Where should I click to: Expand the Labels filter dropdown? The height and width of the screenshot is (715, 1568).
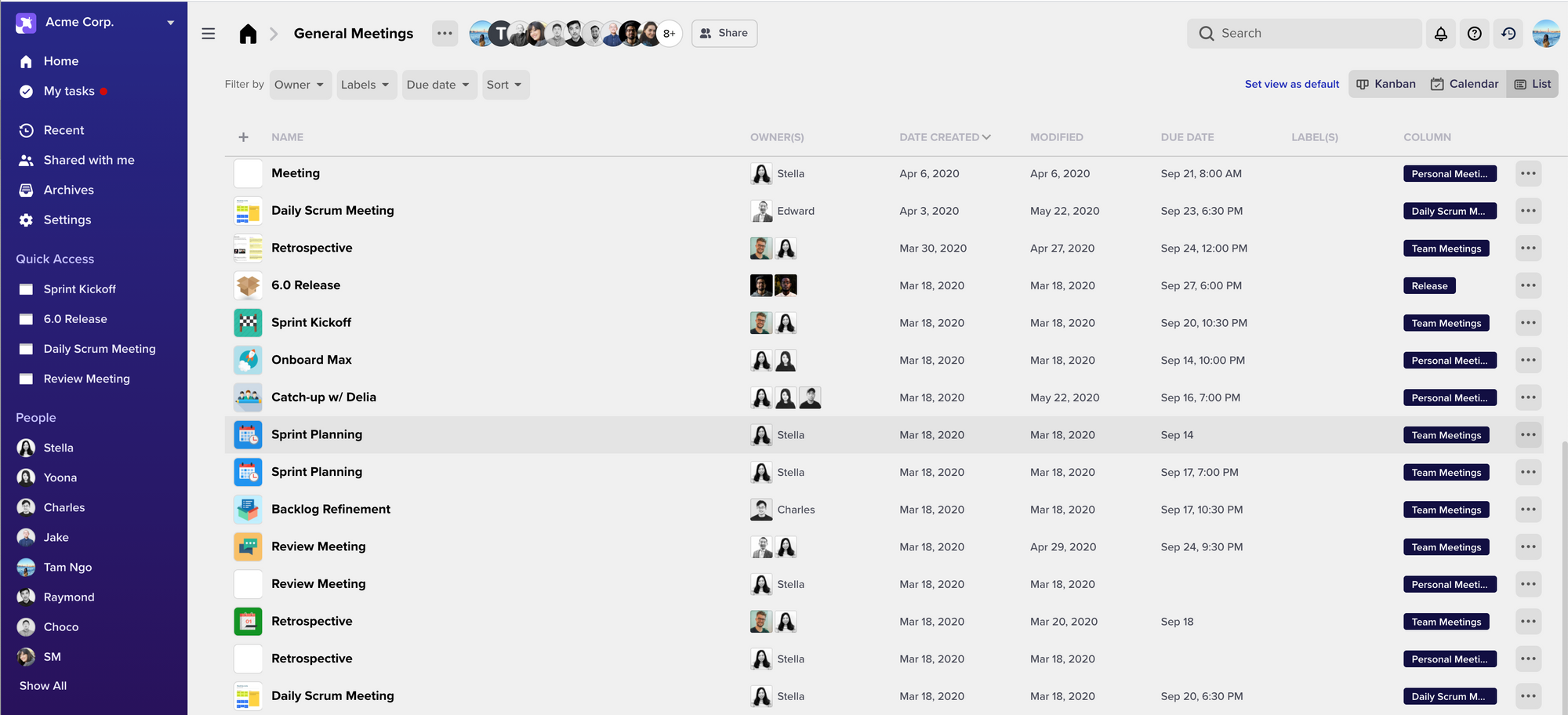coord(365,85)
